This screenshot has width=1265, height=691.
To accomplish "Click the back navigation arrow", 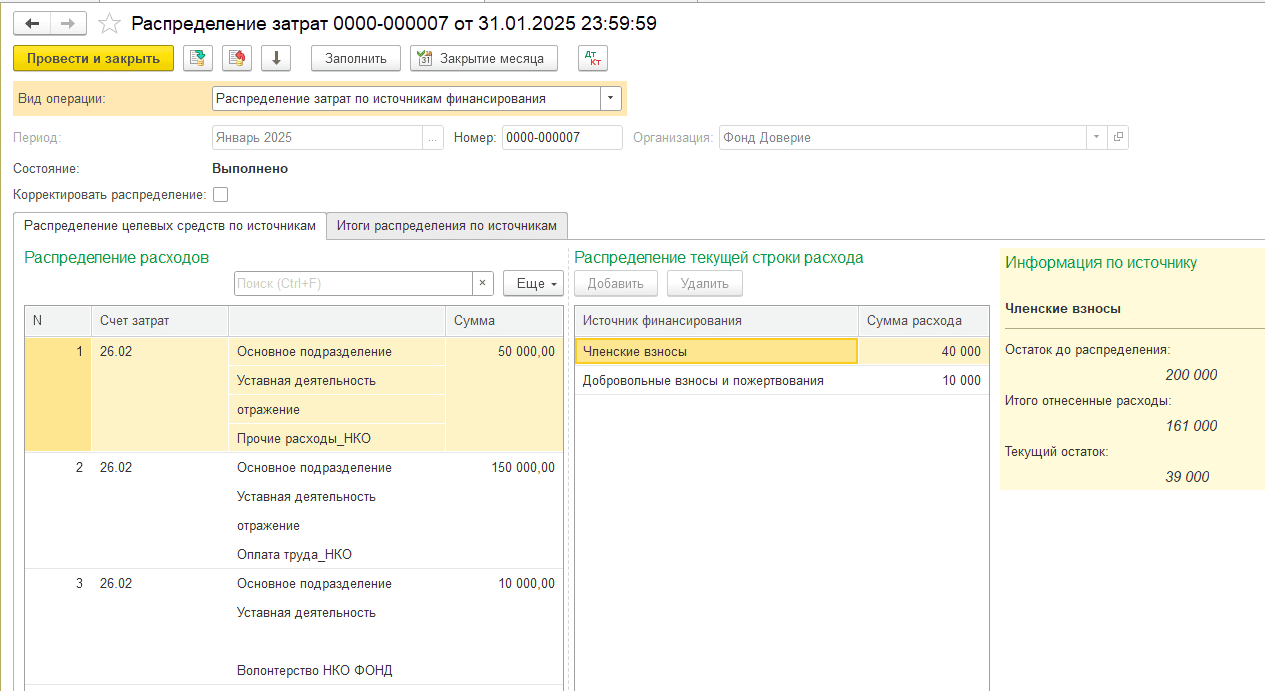I will pos(32,23).
